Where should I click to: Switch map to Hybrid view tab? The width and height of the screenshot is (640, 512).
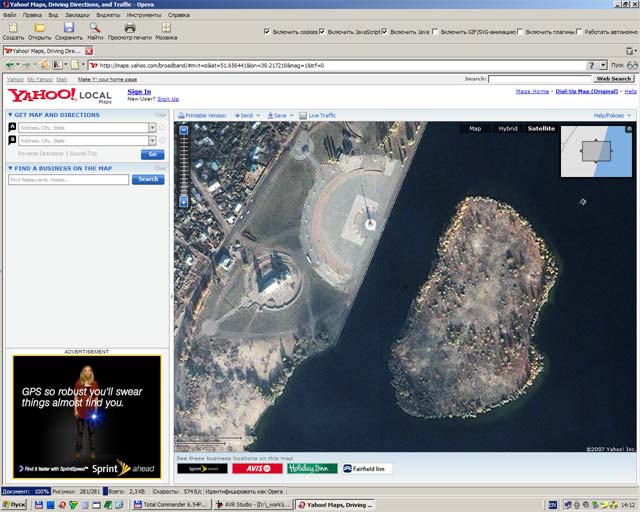(508, 128)
